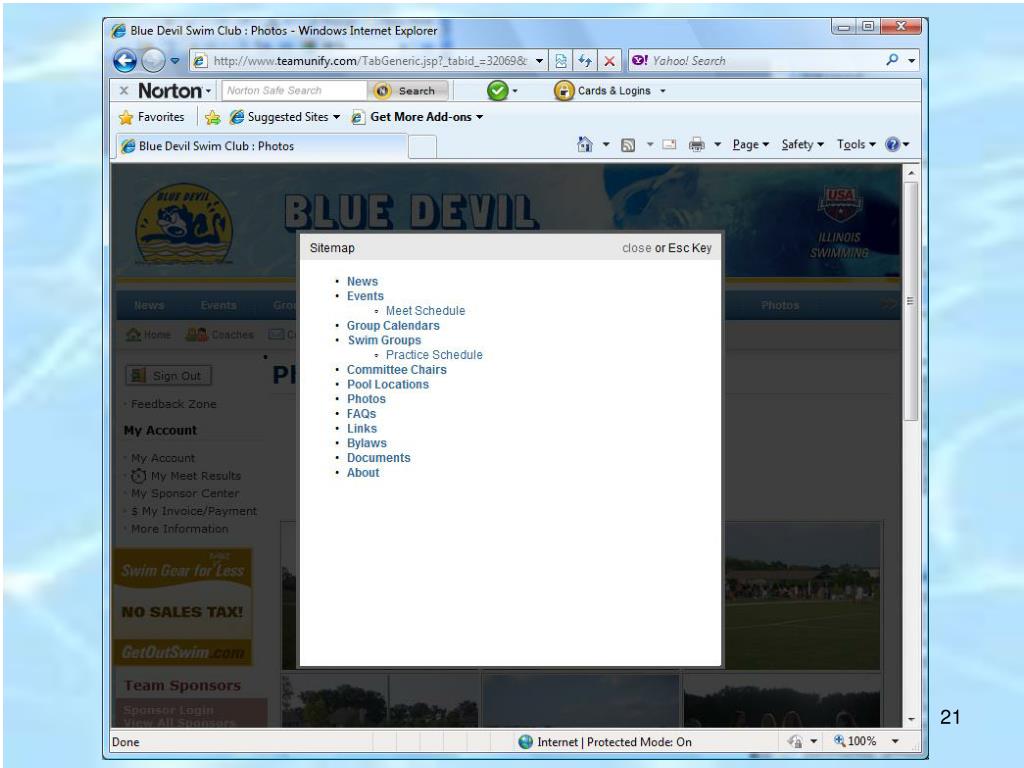
Task: Click the red Stop loading icon
Action: pyautogui.click(x=609, y=61)
